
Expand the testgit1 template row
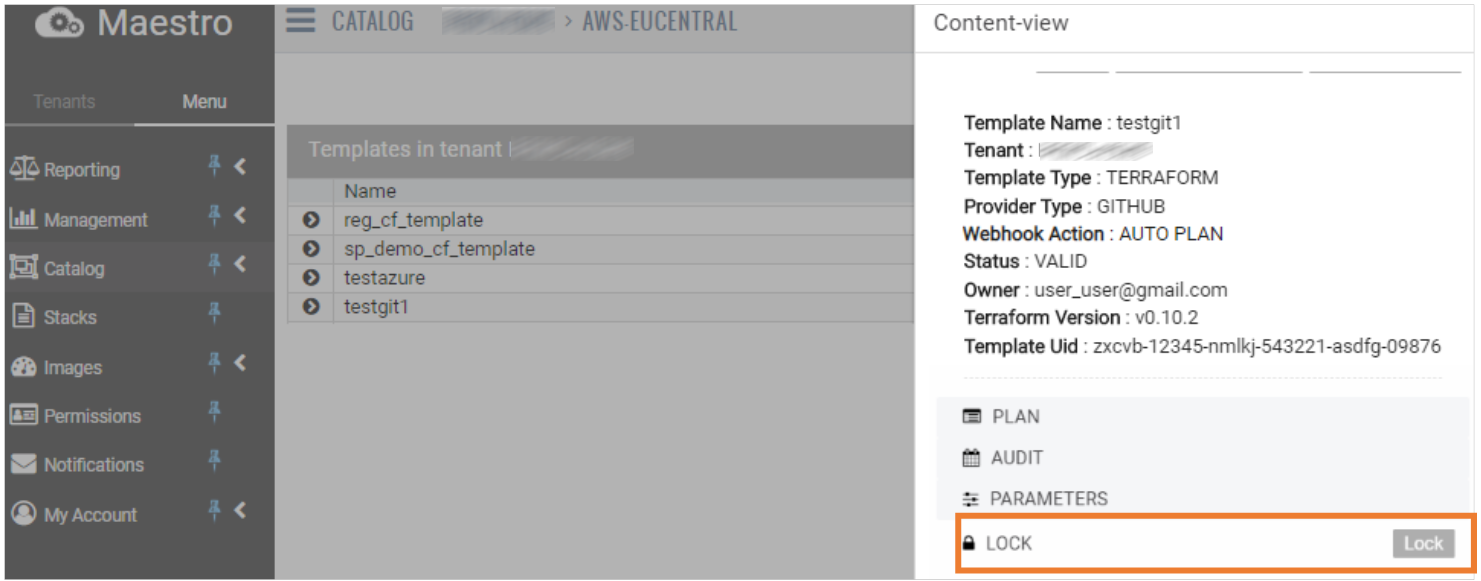pyautogui.click(x=309, y=306)
